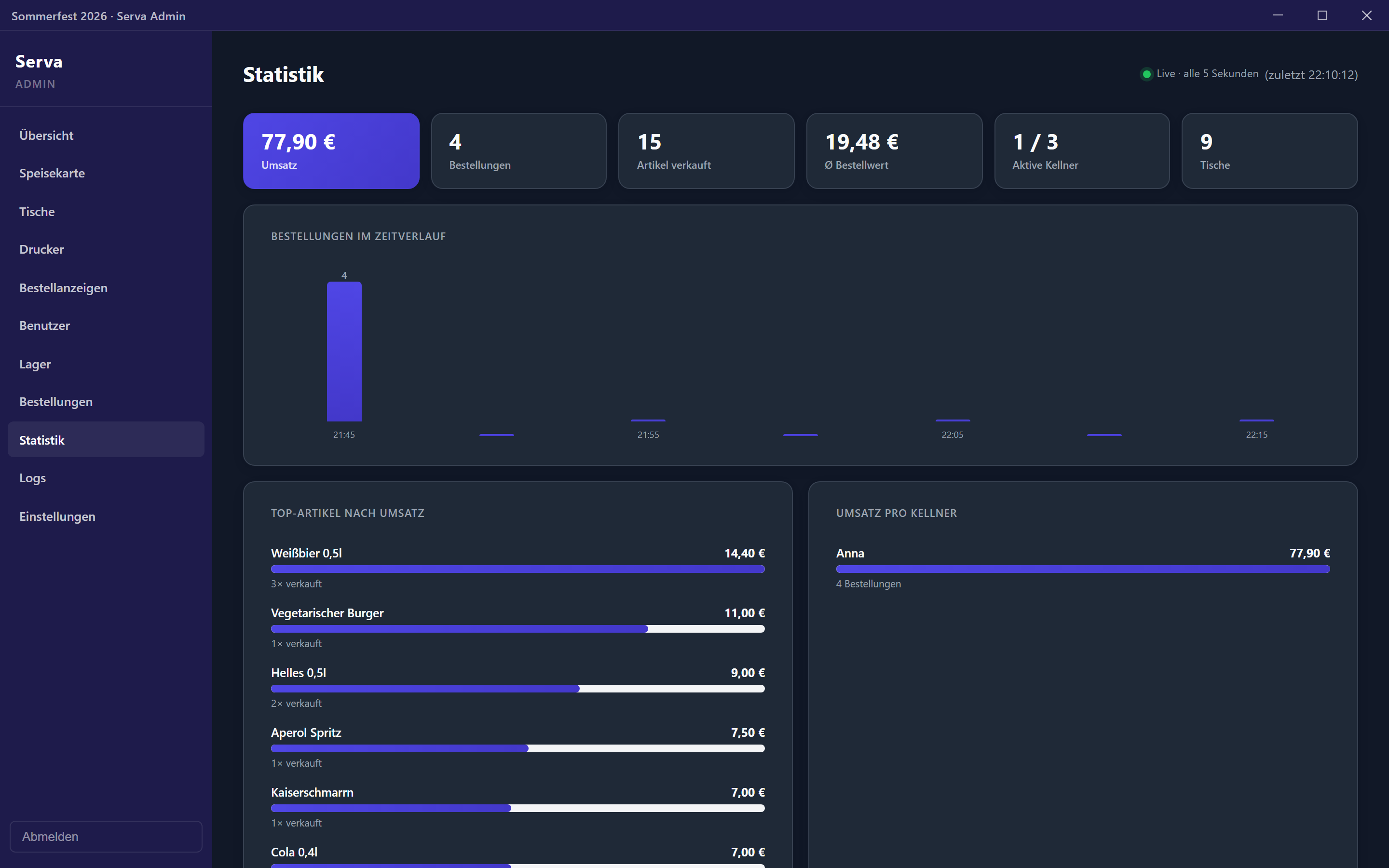Click Anna's revenue bar under Umsatz pro Kellner

coord(1083,569)
